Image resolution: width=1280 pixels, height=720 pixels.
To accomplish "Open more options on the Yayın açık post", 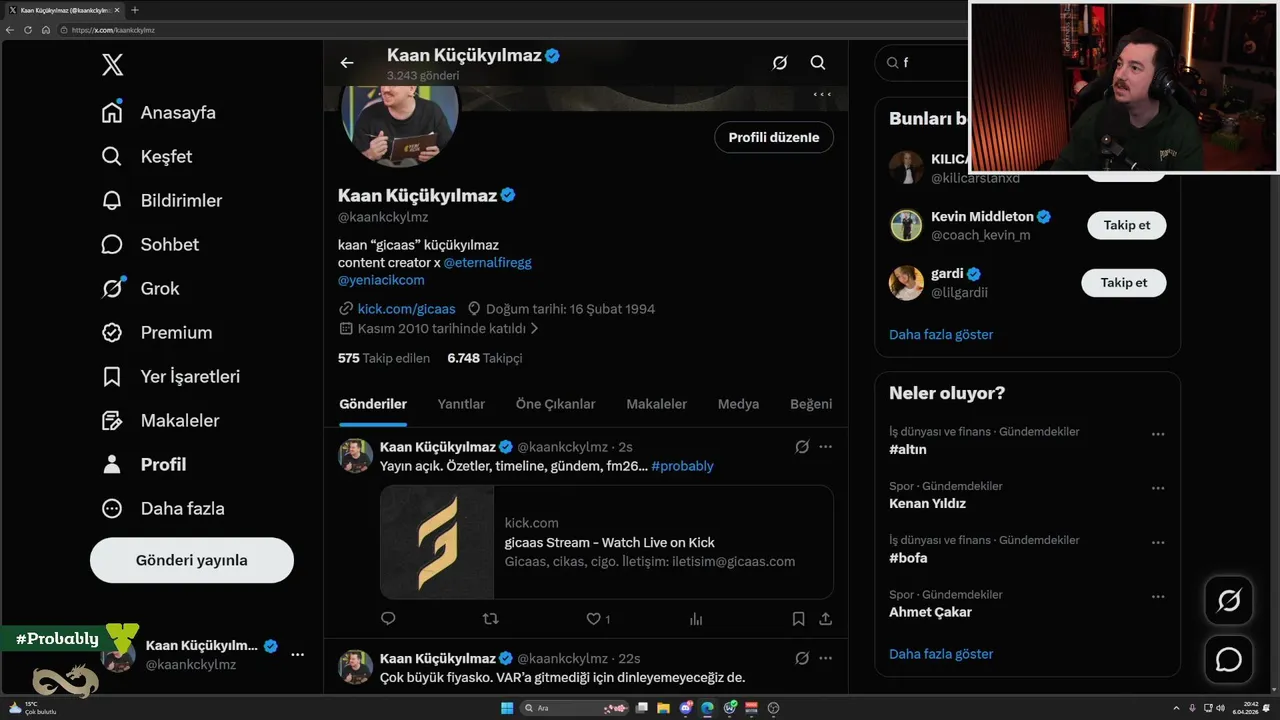I will (825, 447).
